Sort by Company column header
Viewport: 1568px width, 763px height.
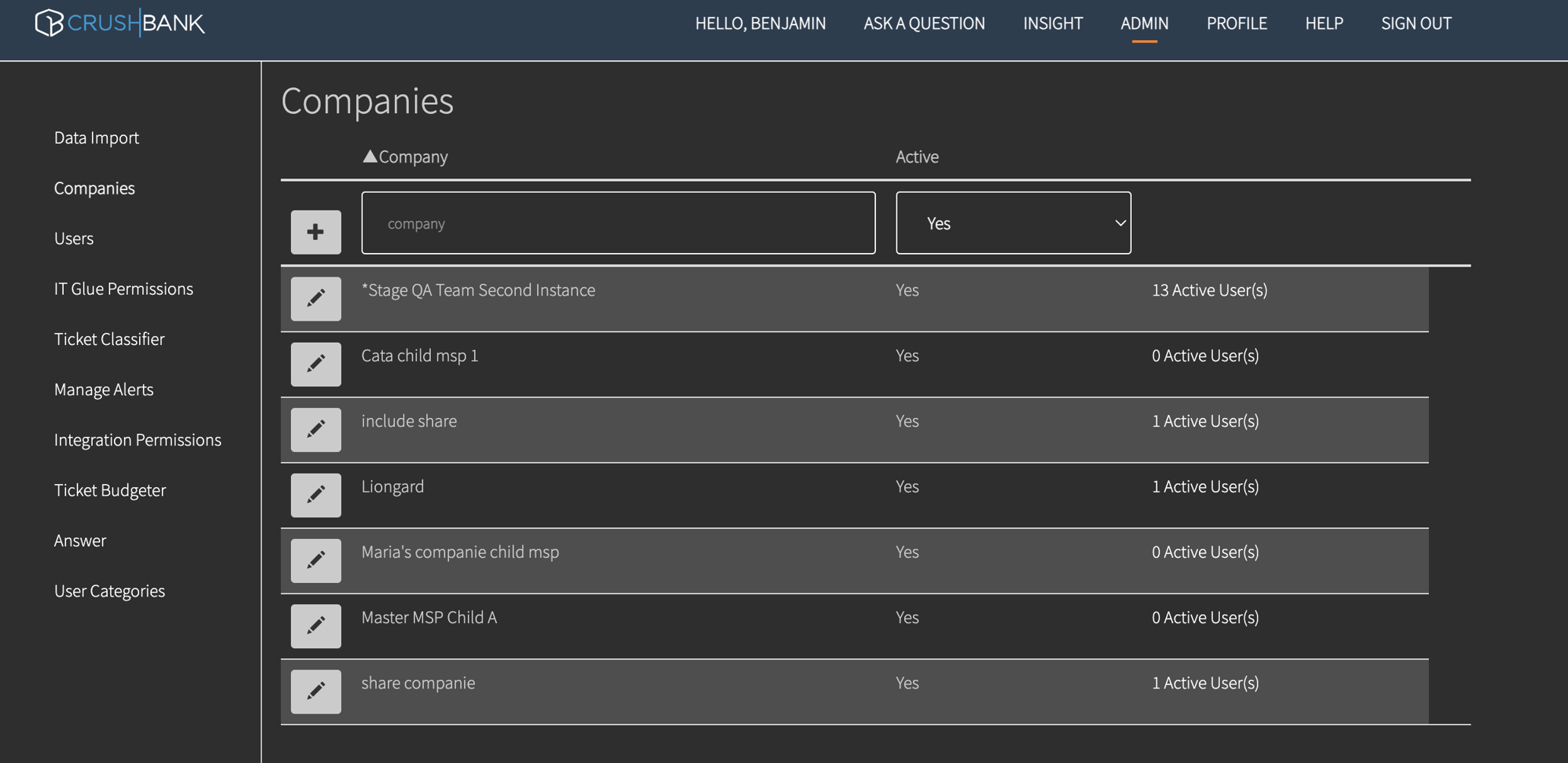(x=413, y=157)
